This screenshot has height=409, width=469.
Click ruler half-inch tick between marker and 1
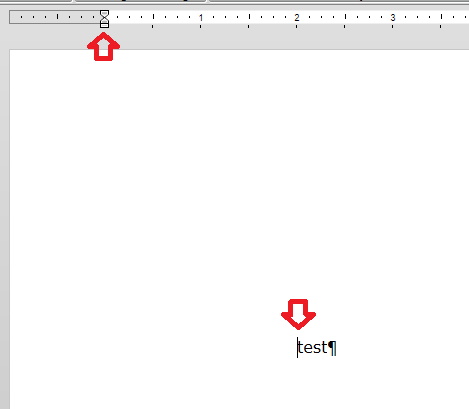pos(153,17)
